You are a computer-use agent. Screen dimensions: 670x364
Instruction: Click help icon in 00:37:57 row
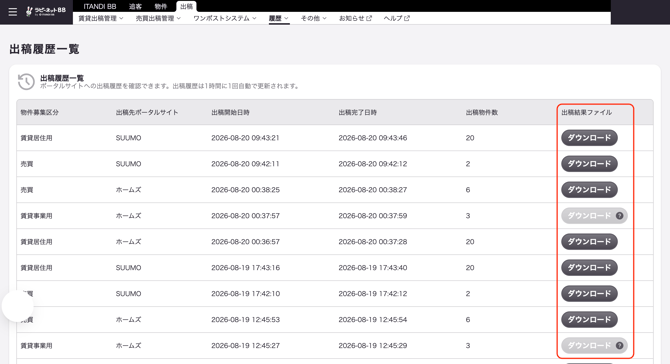(619, 216)
